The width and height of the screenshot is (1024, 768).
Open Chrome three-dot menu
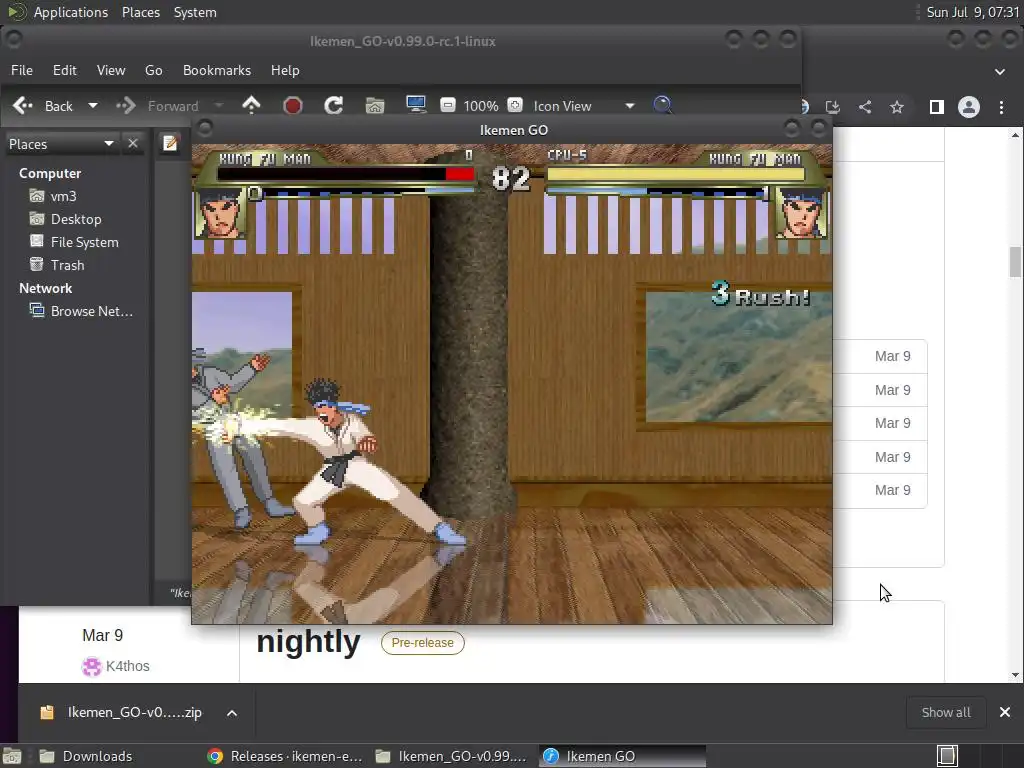coord(1001,106)
